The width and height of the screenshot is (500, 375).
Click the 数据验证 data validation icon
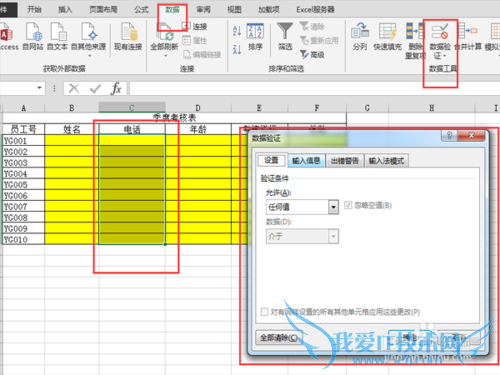pos(440,40)
